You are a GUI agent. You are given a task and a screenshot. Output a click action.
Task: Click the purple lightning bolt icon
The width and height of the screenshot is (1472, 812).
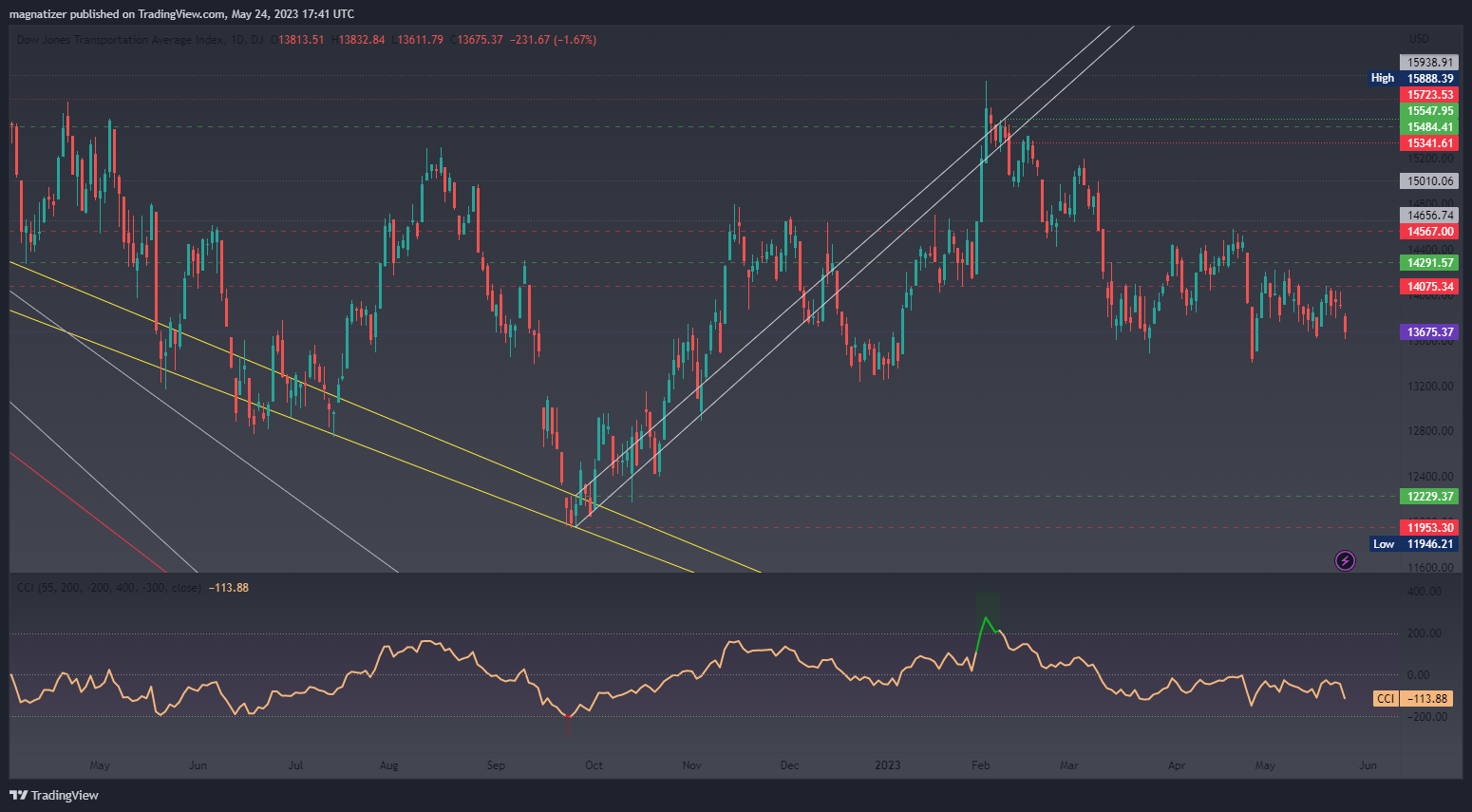coord(1345,560)
